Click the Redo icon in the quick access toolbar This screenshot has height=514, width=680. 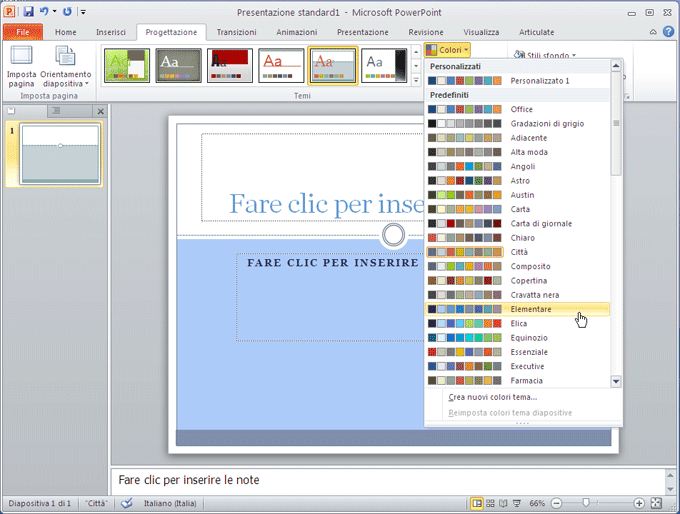(67, 12)
